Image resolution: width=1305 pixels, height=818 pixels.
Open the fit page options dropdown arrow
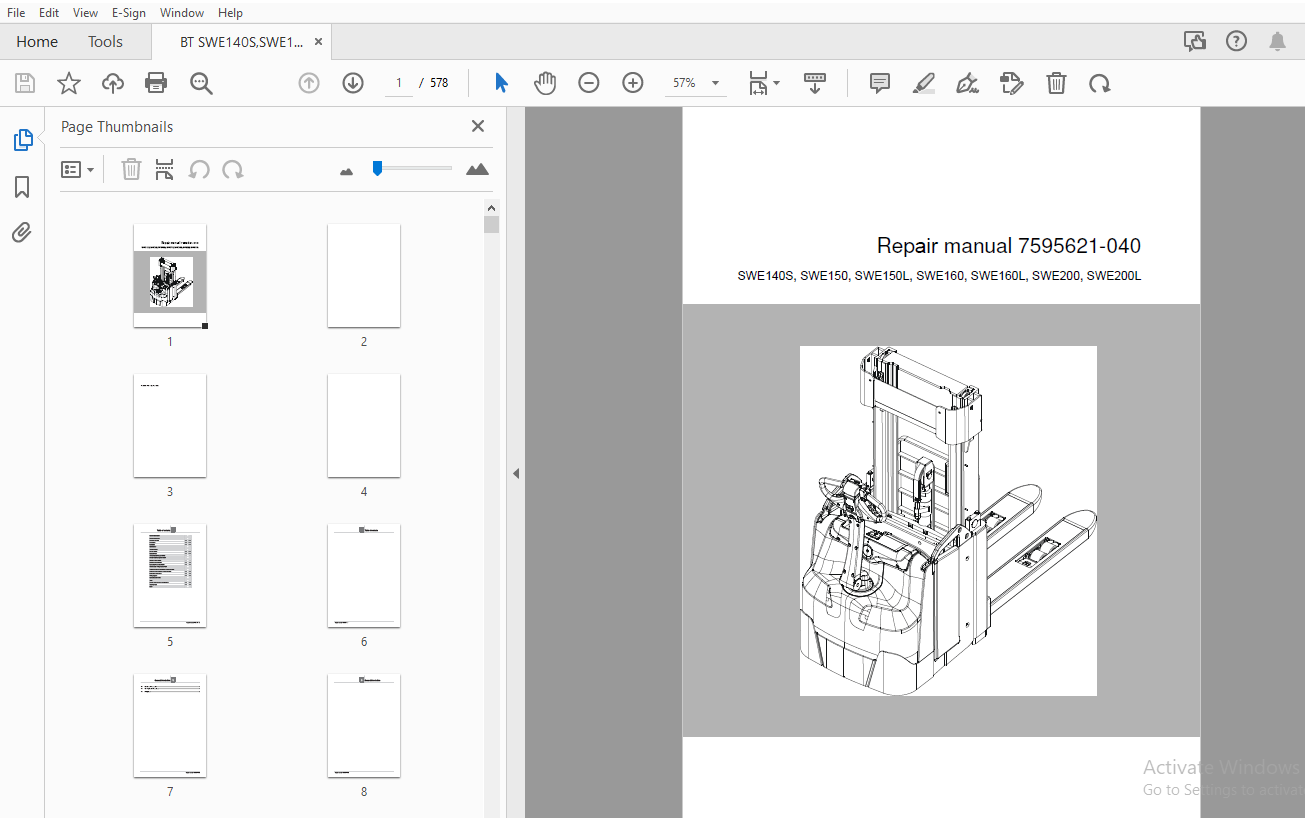pos(777,83)
